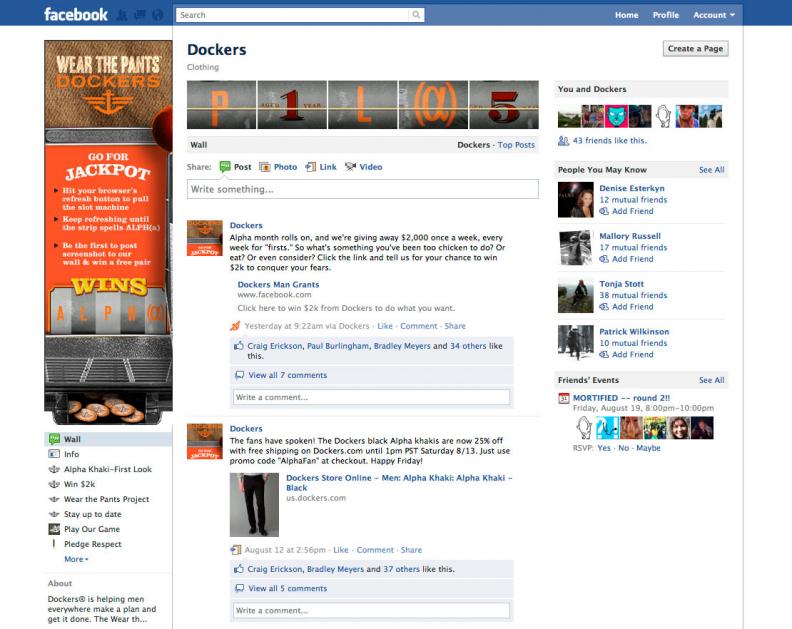Expand the More sidebar menu

coord(76,559)
